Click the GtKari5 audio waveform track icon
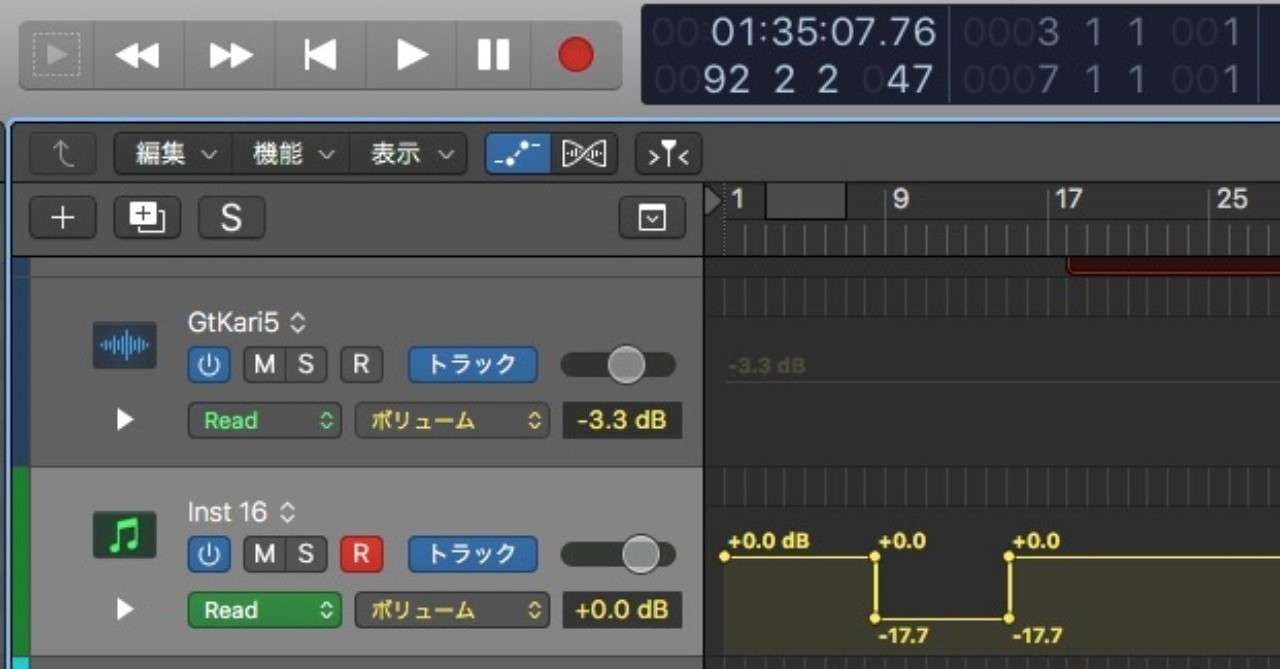Viewport: 1280px width, 669px height. 125,345
